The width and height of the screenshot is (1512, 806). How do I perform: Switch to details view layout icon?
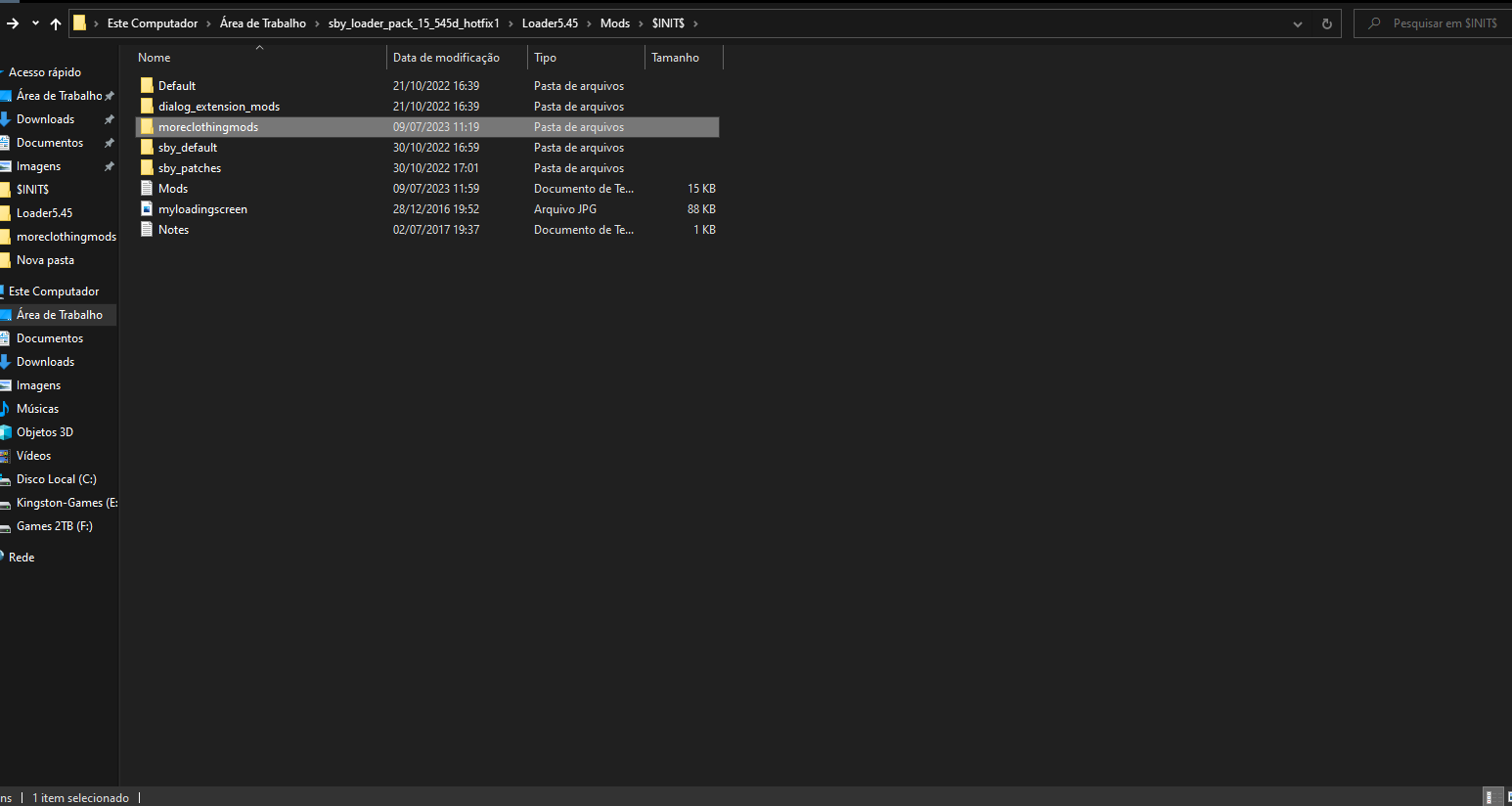point(1490,797)
